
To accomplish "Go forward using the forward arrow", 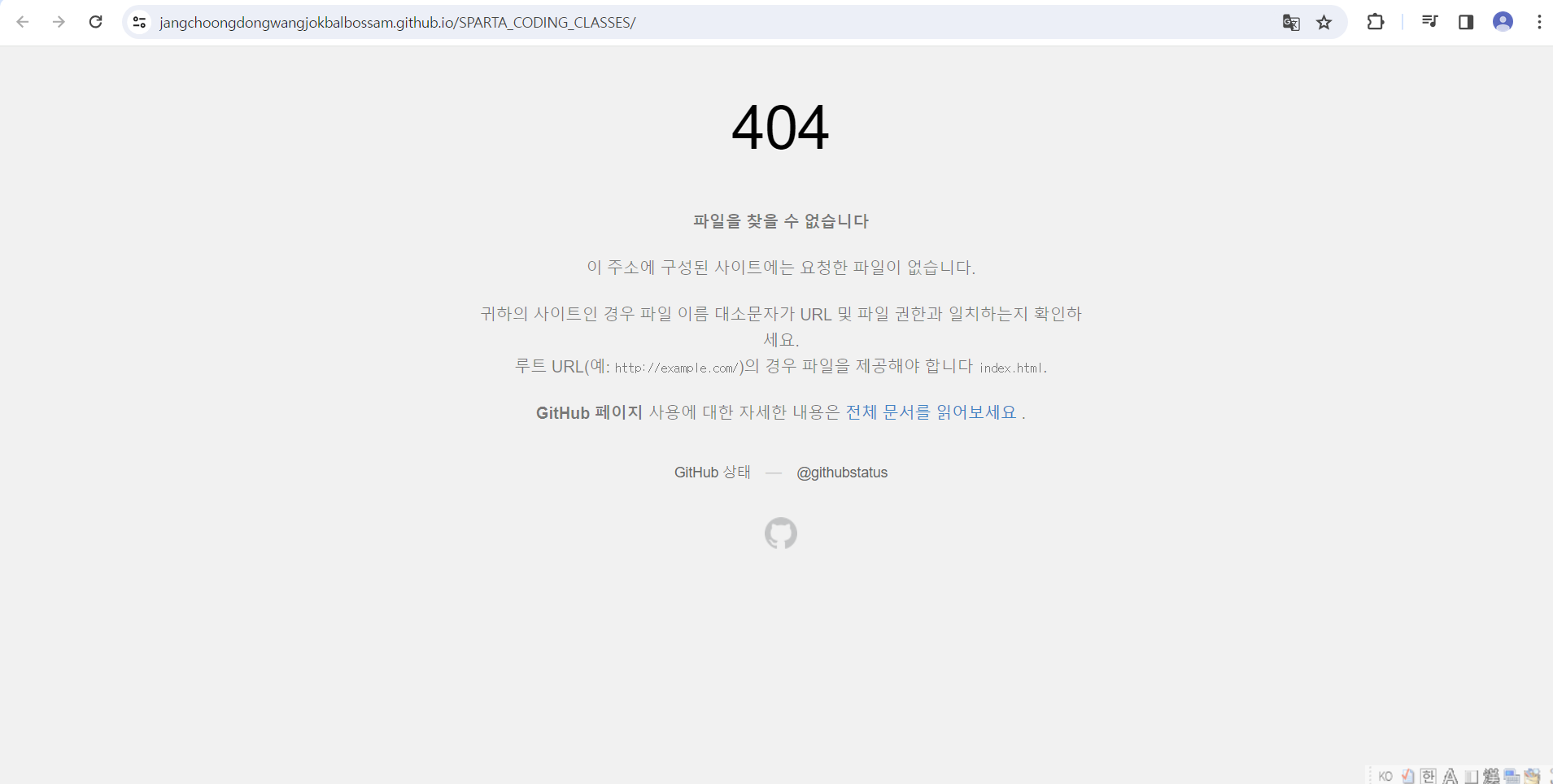I will (59, 22).
